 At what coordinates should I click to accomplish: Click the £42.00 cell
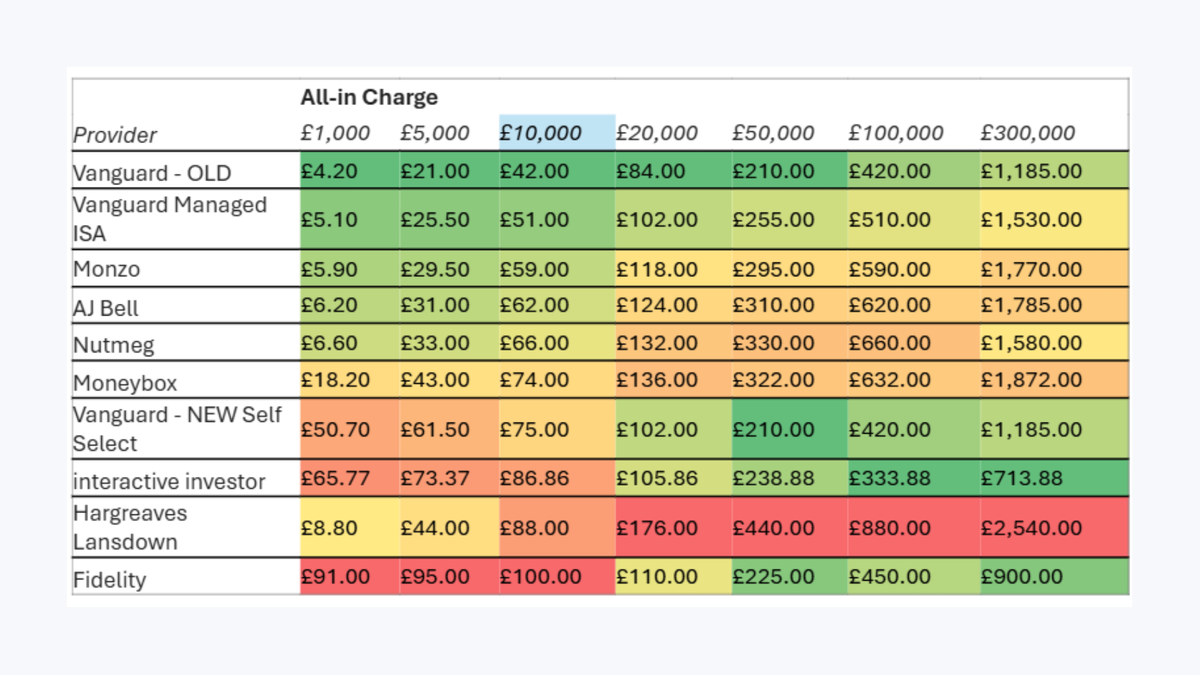[557, 171]
